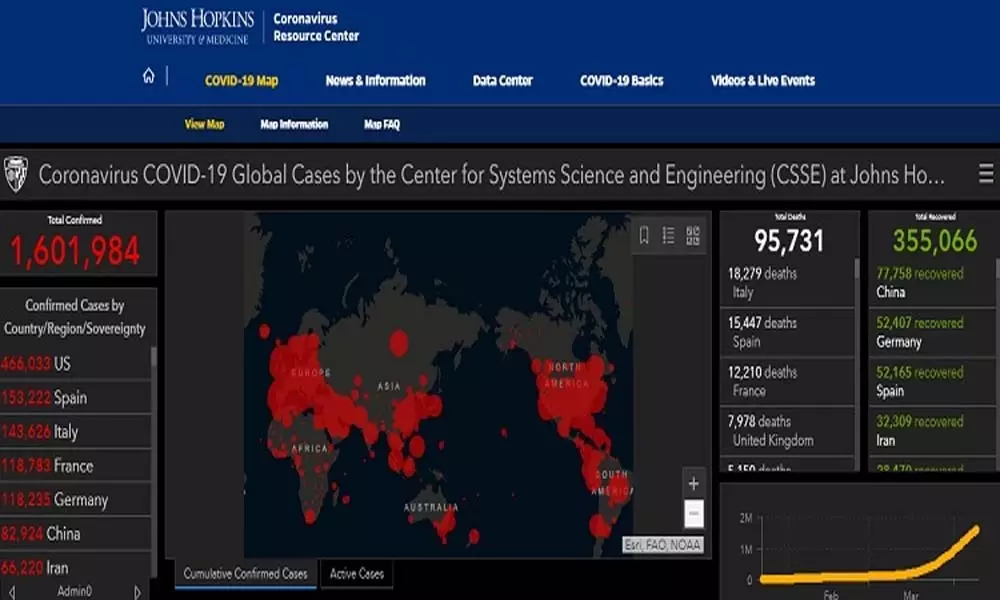Go to previous Admin level with left arrow
Image resolution: width=1000 pixels, height=600 pixels.
click(11, 591)
